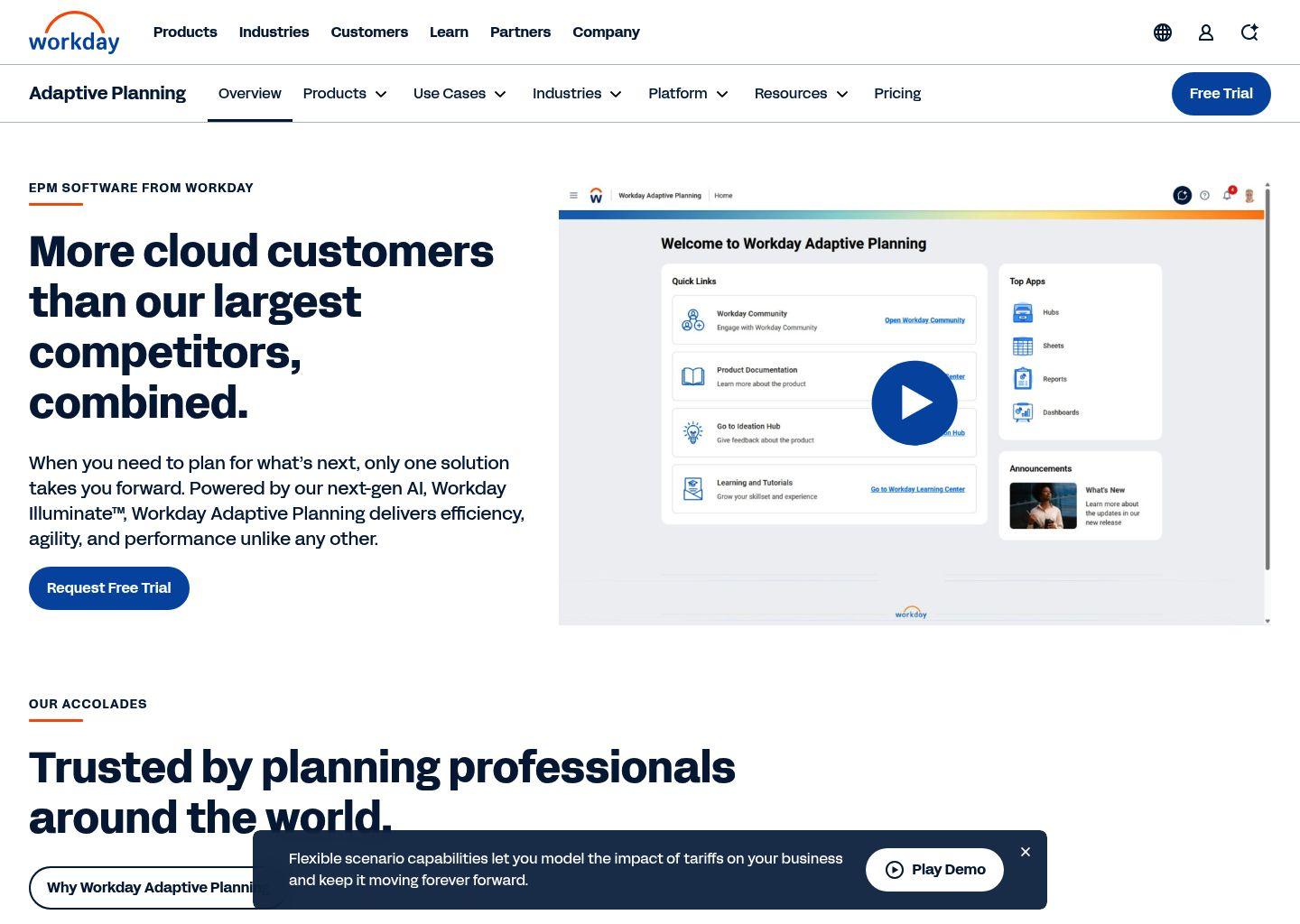Screen dimensions: 1300x924
Task: Click the Sheets icon under Top Apps
Action: tap(1024, 346)
